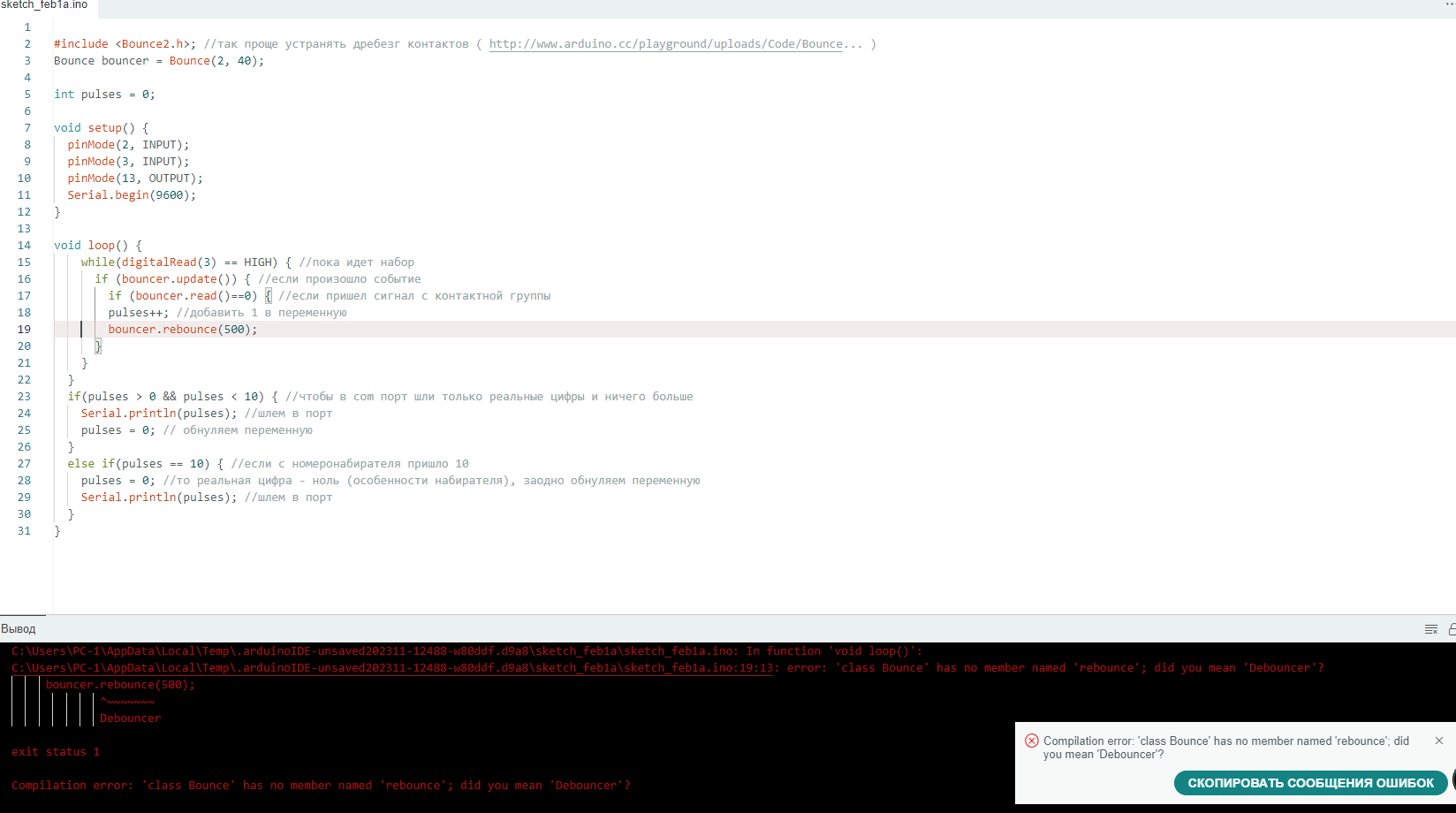
Task: Click 'else if(pulses == 10)' statement
Action: 139,464
